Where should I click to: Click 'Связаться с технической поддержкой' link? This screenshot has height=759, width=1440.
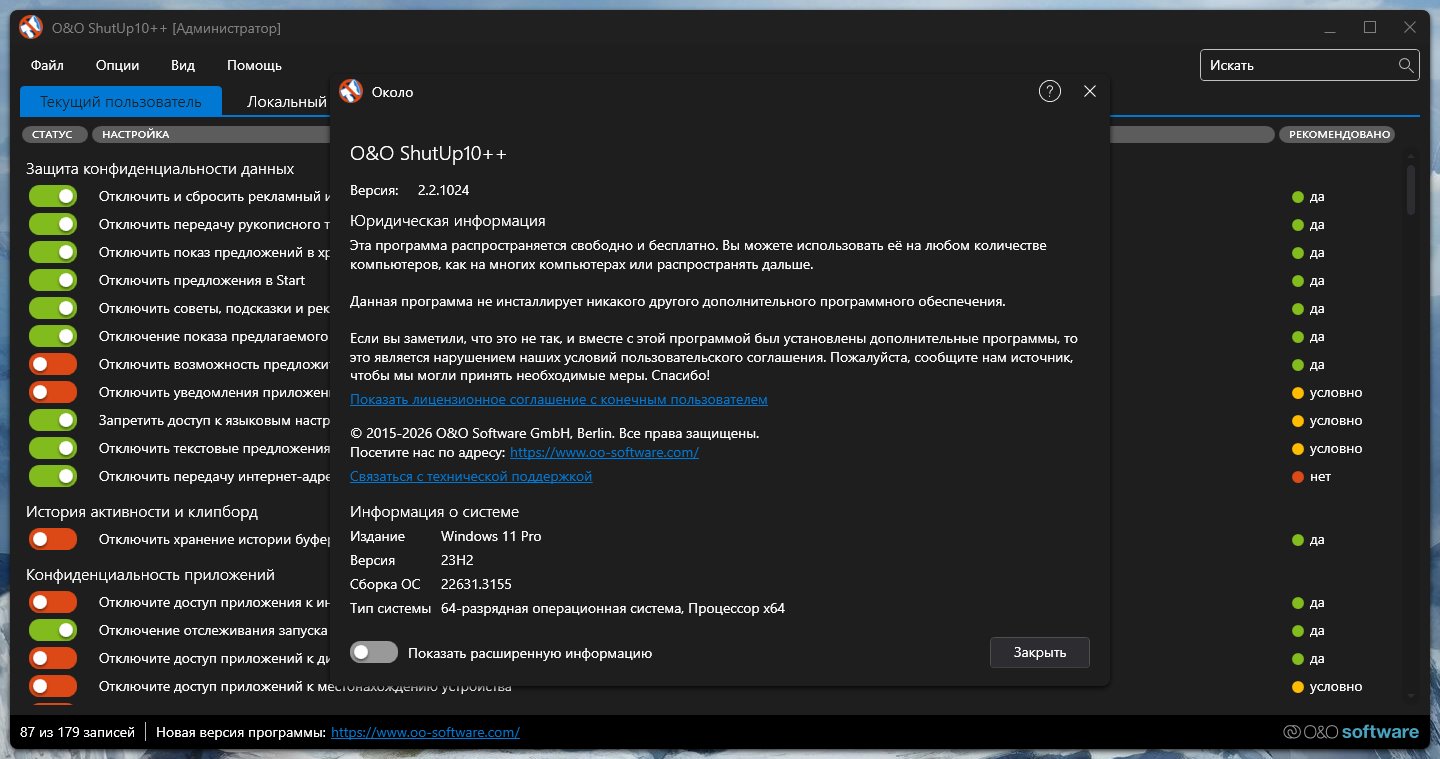coord(470,476)
